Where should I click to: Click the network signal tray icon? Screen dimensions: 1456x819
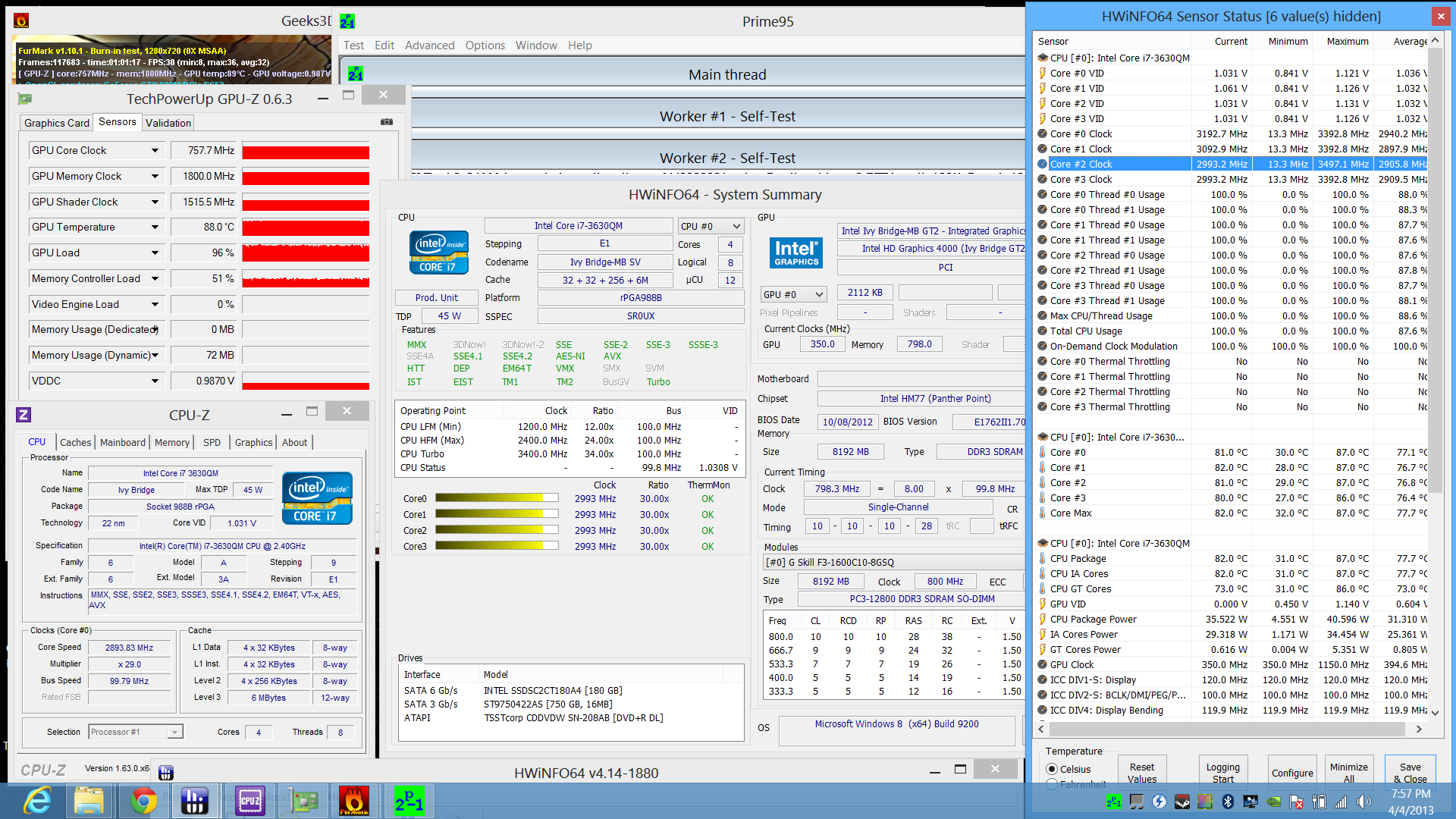pyautogui.click(x=1341, y=802)
